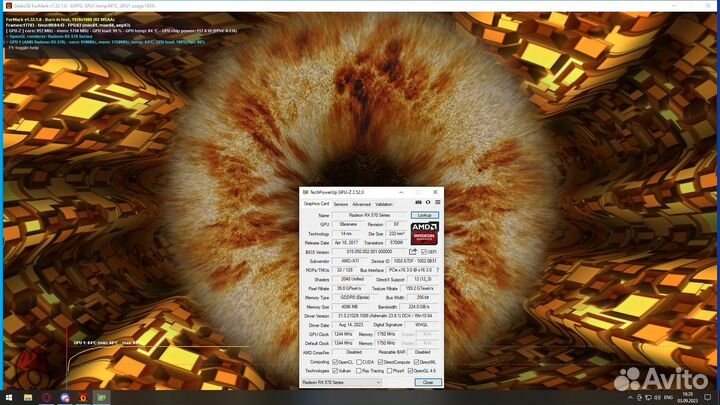Click the ROPs/TMUs 32 / 128 value

pyautogui.click(x=345, y=270)
